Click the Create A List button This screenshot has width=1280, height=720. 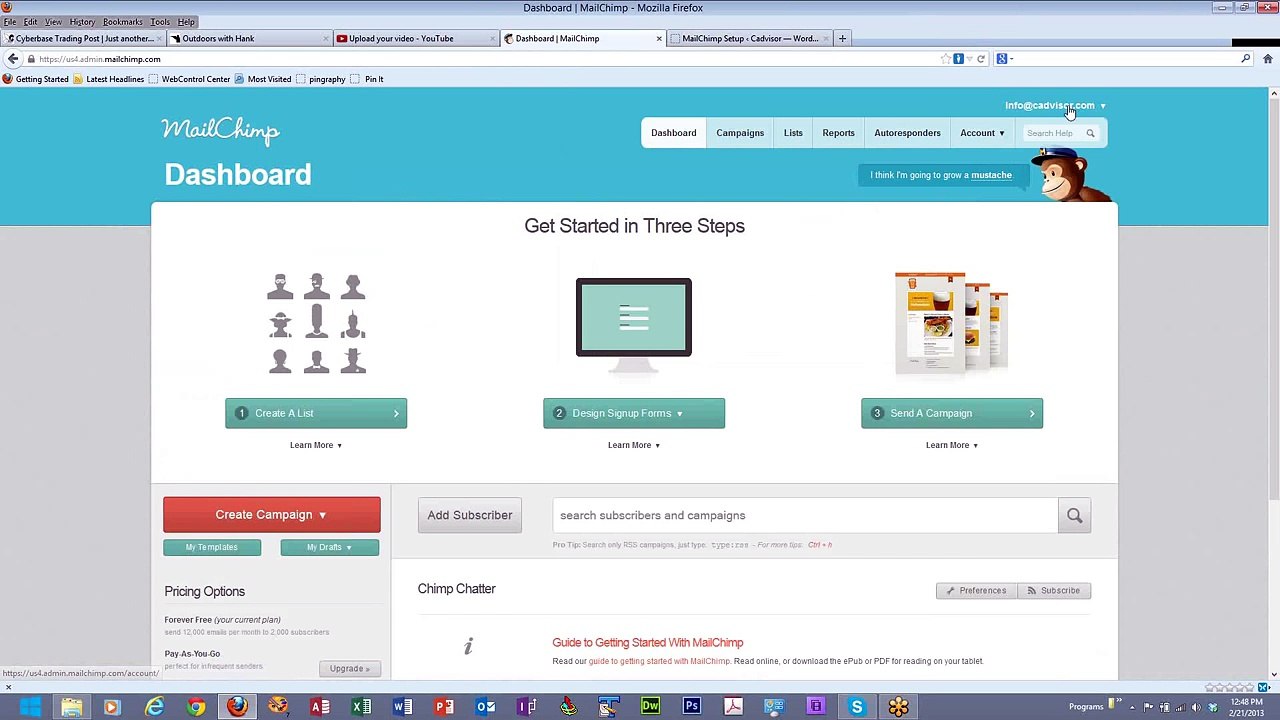tap(316, 413)
